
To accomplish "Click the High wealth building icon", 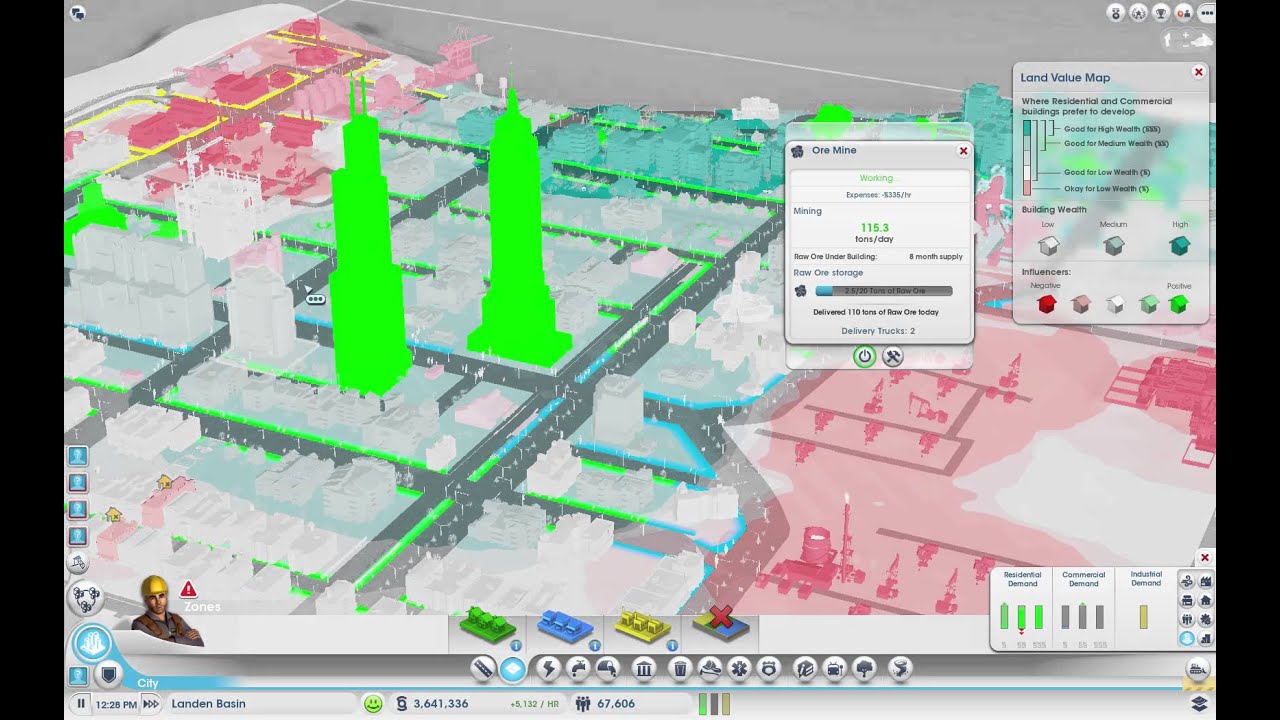I will (1180, 245).
